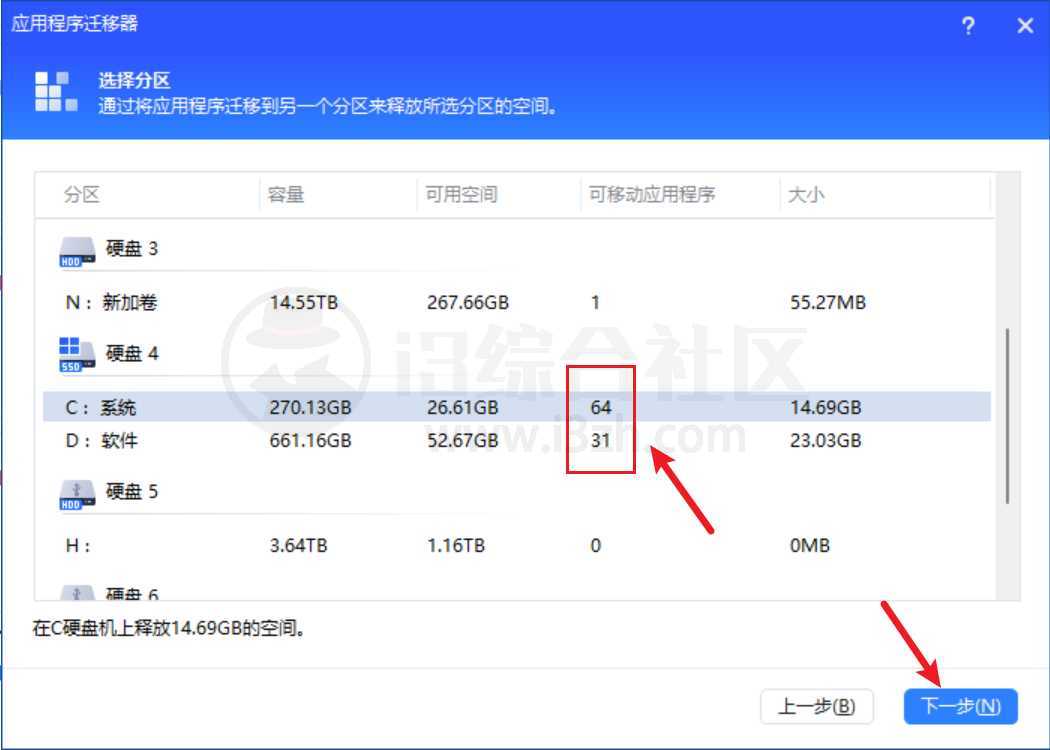The image size is (1050, 750).
Task: Click the help question mark icon
Action: pos(968,26)
